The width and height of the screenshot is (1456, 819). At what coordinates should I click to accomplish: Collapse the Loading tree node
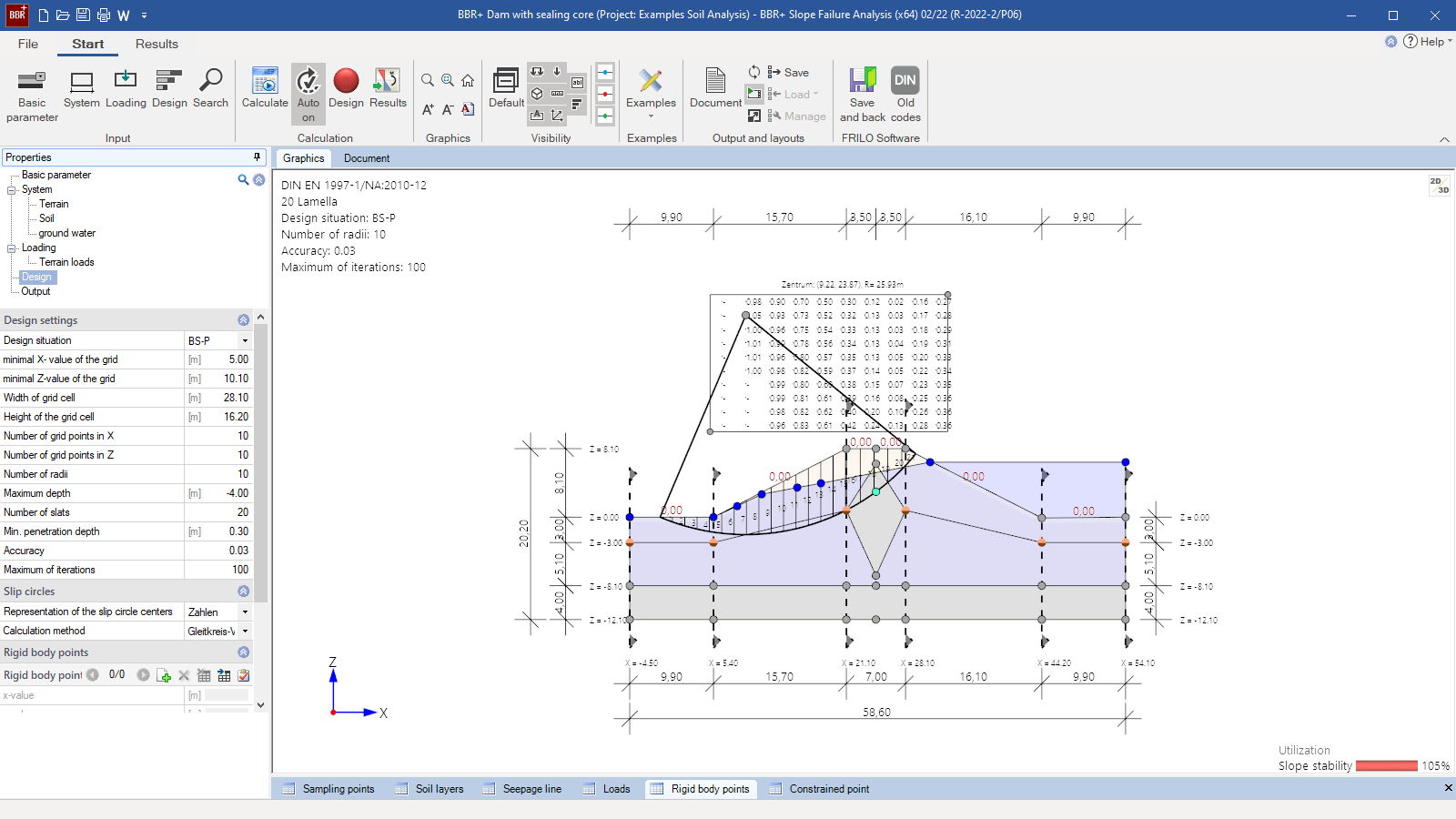[12, 248]
